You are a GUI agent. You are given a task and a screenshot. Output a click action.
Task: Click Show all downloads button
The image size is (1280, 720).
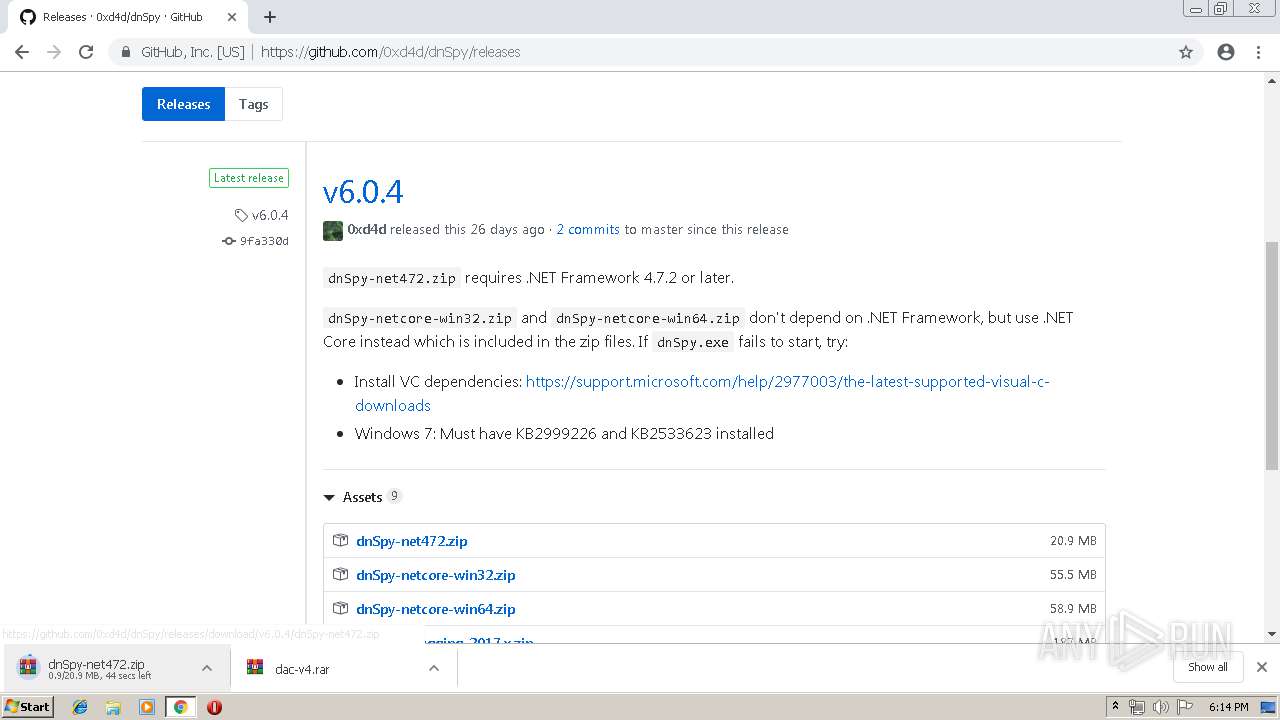(1208, 667)
